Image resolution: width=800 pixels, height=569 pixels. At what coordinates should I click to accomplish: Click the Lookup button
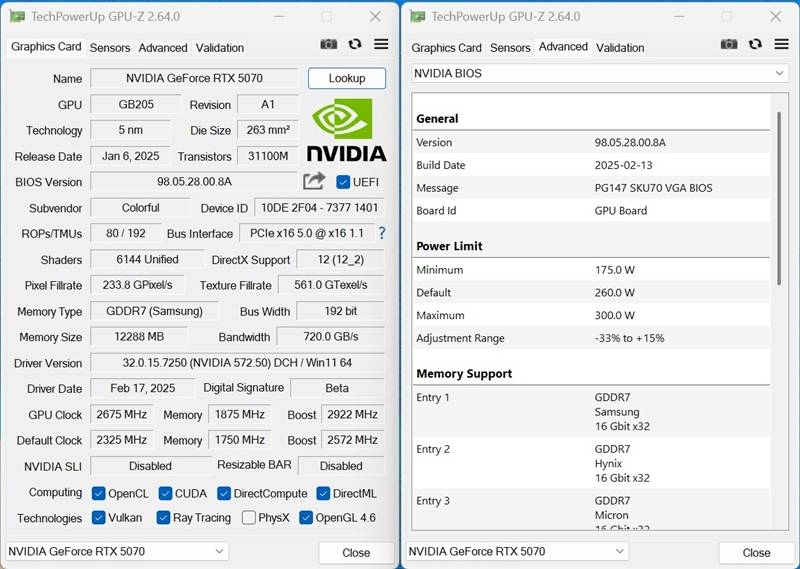(347, 78)
